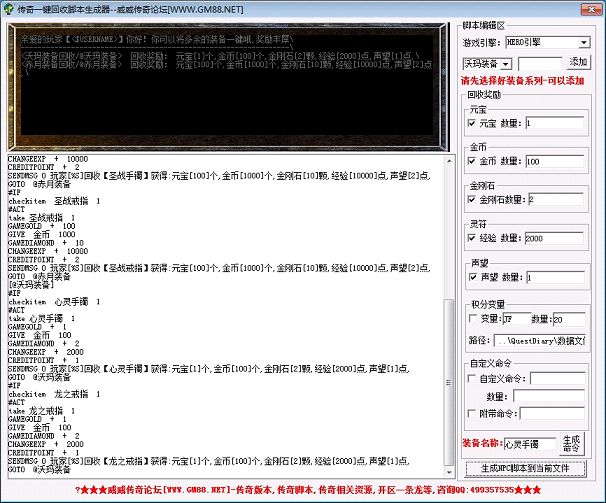Viewport: 606px width, 503px height.
Task: Enable the 自定义命令 checkbox
Action: pyautogui.click(x=472, y=379)
